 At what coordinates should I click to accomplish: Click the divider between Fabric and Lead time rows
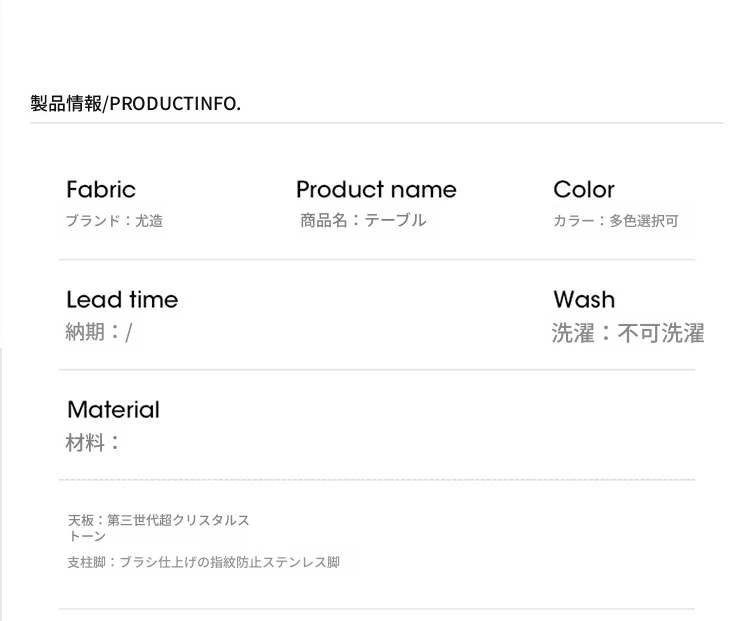click(x=376, y=260)
